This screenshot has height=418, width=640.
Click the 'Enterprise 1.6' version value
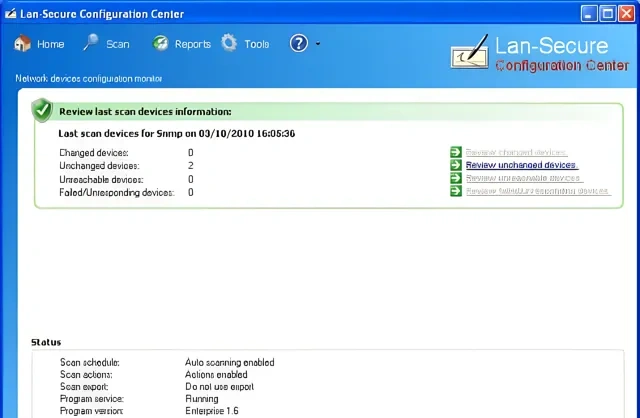(x=212, y=411)
